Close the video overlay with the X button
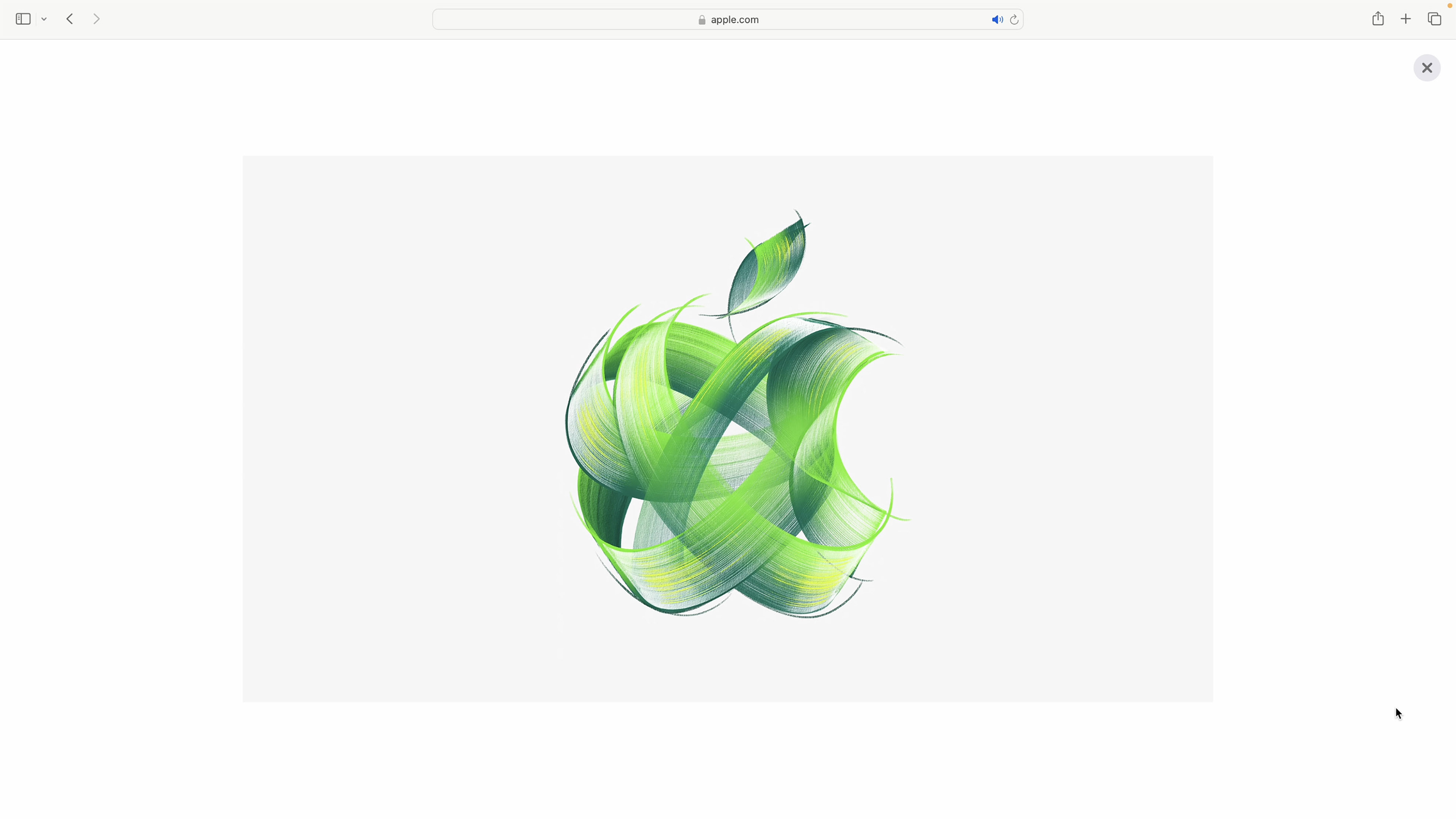Screen dimensions: 1456x819 point(1426,68)
